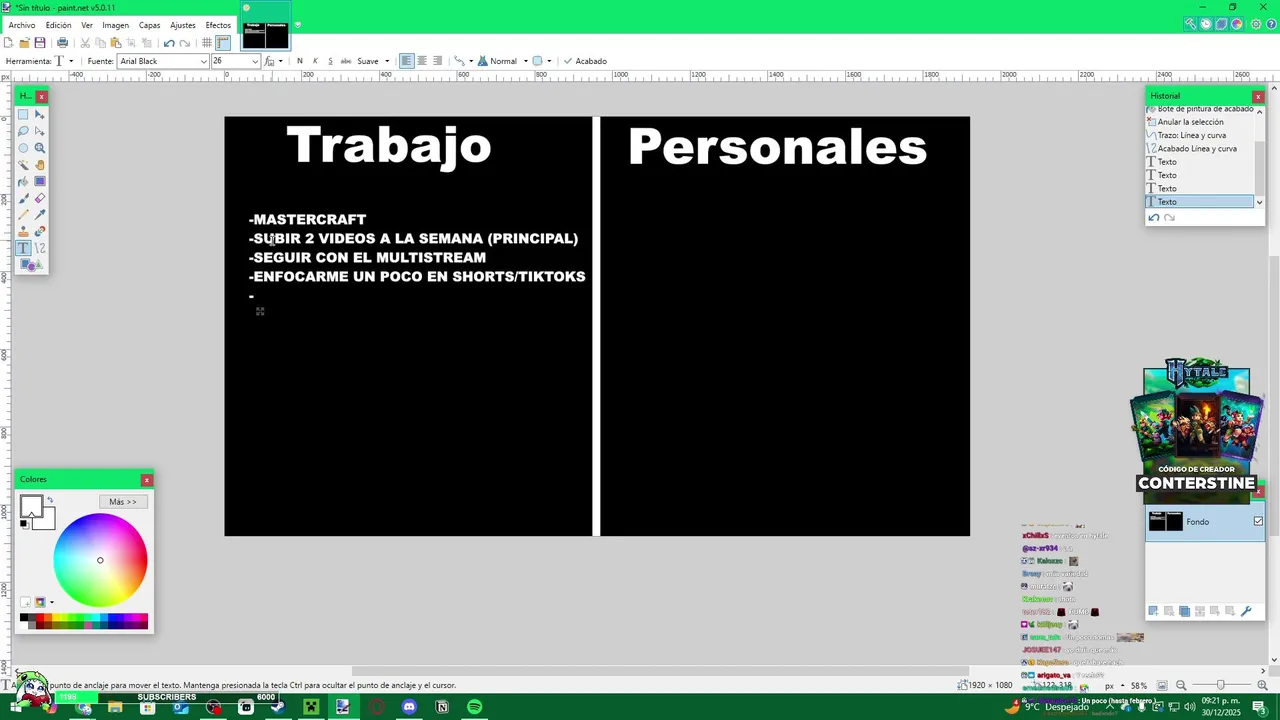
Task: Select the Move Selection tool
Action: coord(40,131)
